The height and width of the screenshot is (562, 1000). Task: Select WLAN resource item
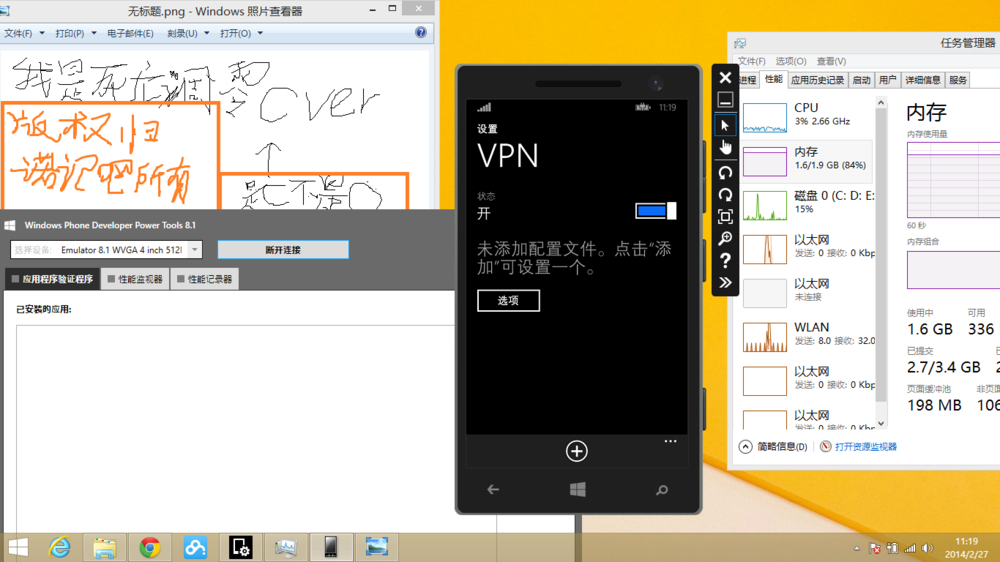(x=807, y=336)
